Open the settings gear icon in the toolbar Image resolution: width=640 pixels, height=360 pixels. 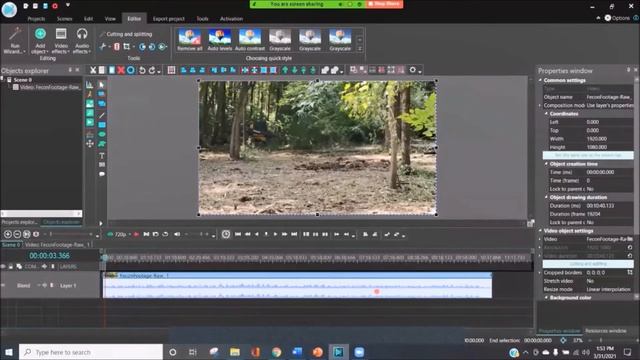coord(413,70)
